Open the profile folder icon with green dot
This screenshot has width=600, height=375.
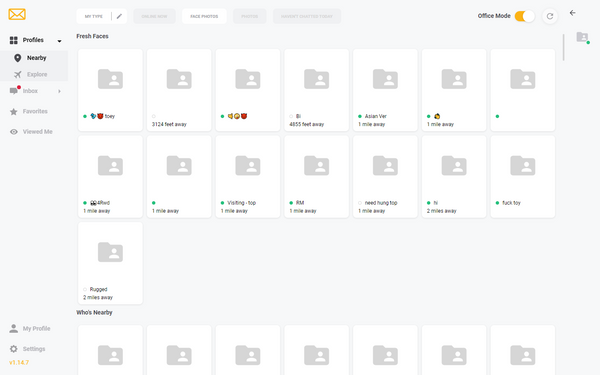[x=582, y=37]
